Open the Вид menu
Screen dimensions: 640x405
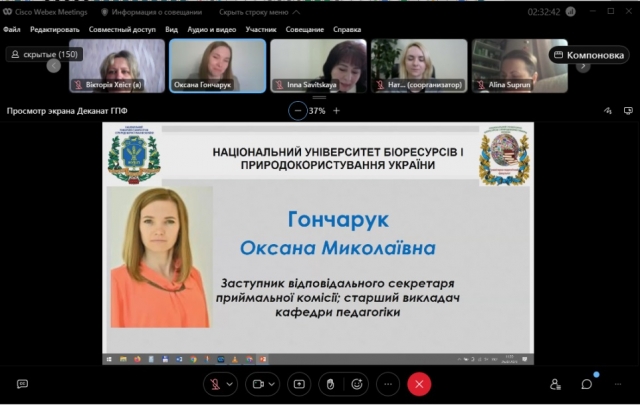[x=171, y=29]
